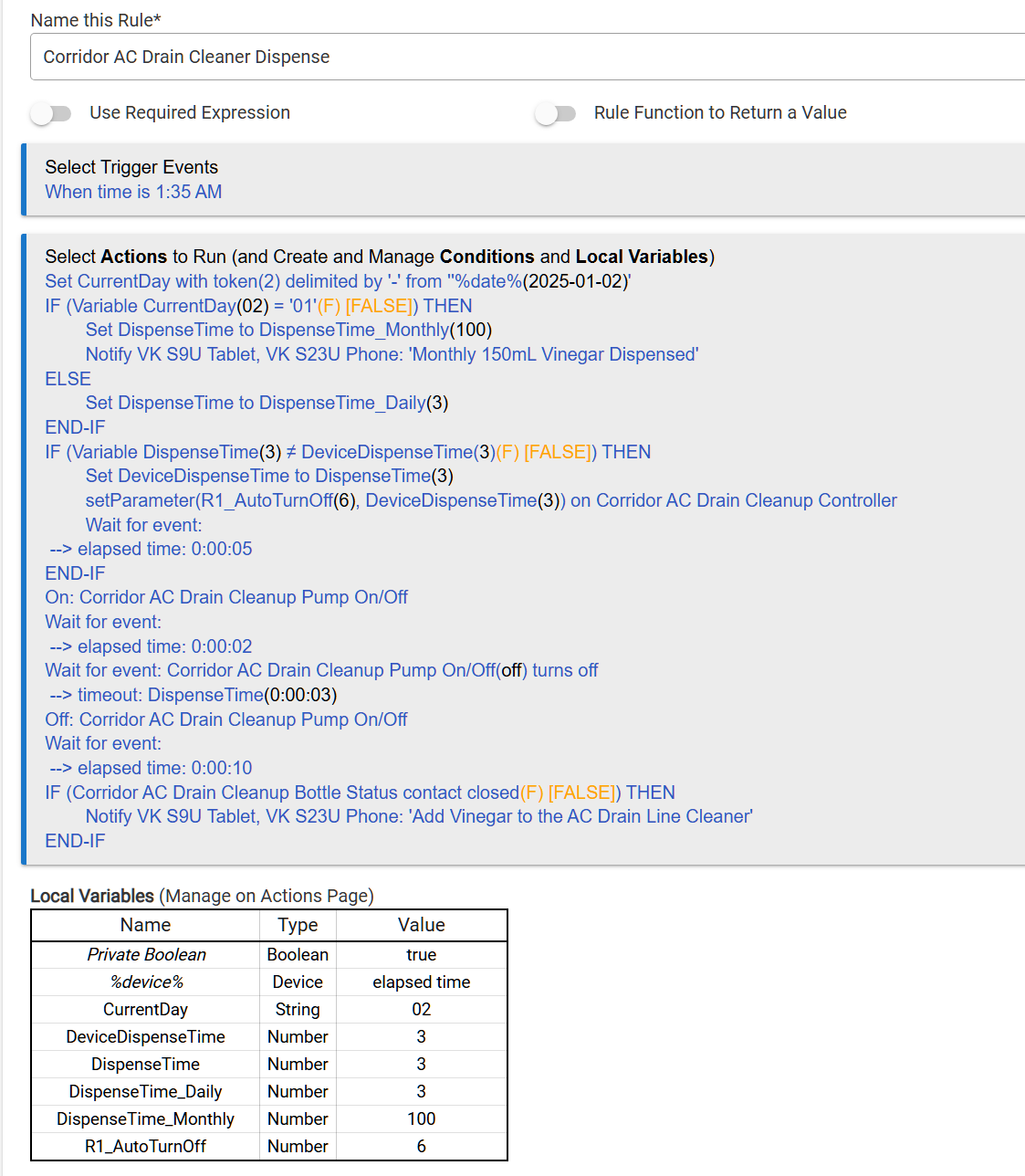Screen dimensions: 1025x1176
Task: Open On: Corridor AC Drain Cleanup Pump action
Action: pos(226,597)
